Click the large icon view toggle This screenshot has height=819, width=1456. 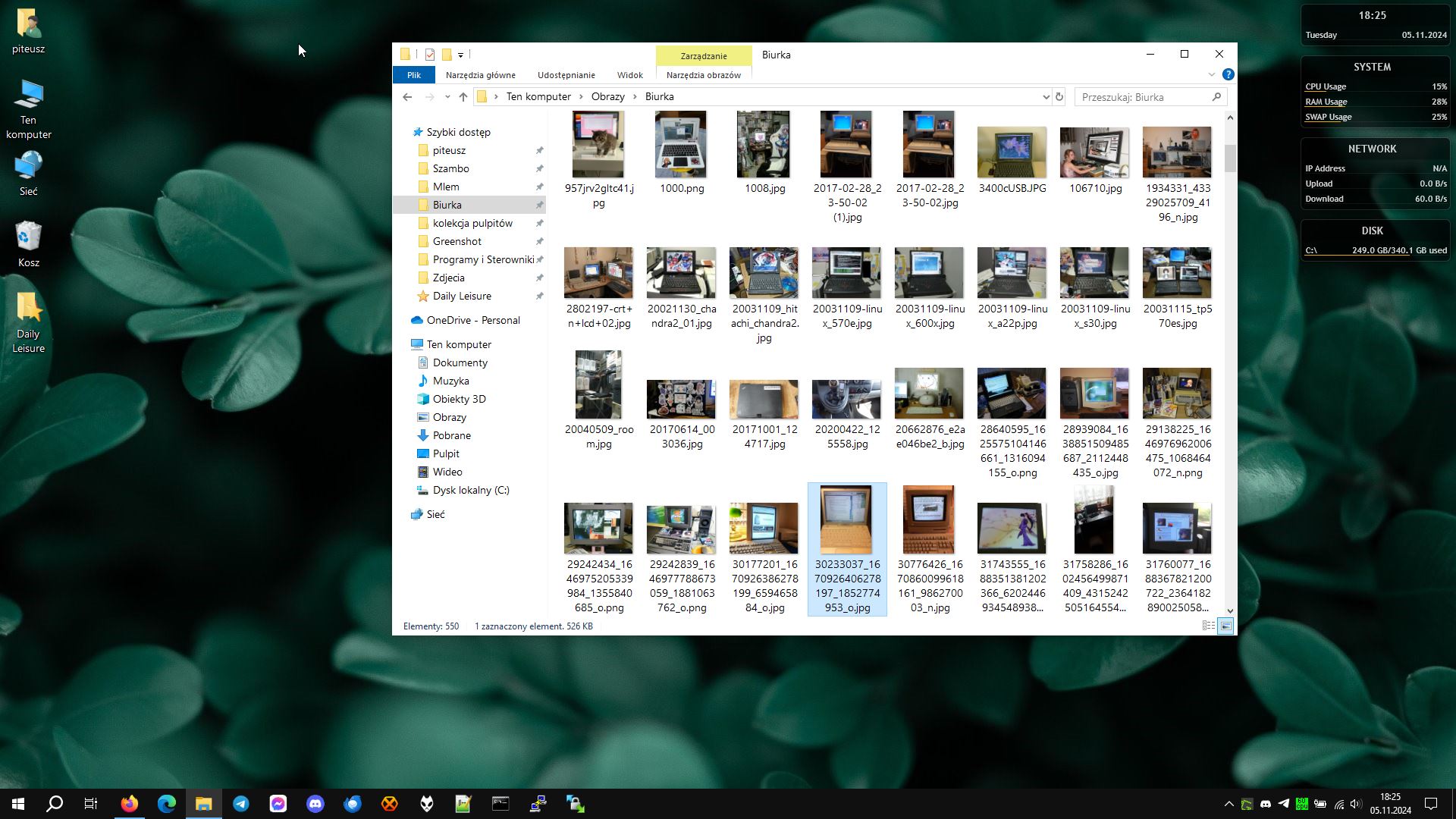(1225, 625)
